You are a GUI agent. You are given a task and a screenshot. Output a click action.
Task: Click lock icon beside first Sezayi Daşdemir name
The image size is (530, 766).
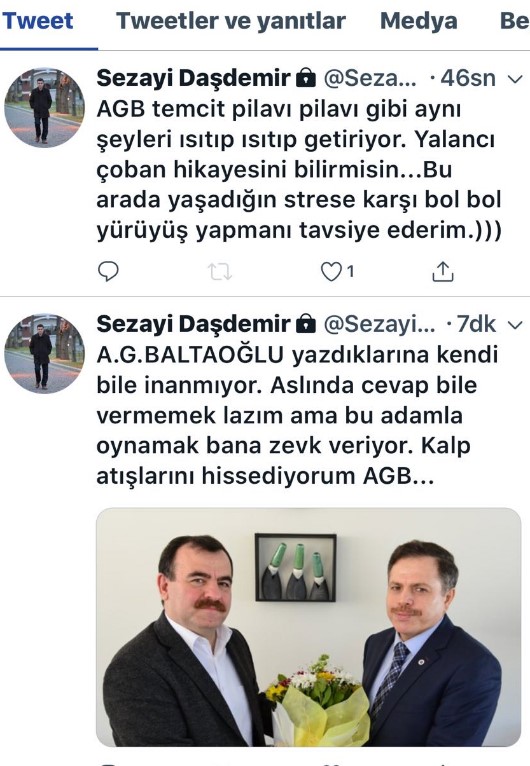(306, 78)
